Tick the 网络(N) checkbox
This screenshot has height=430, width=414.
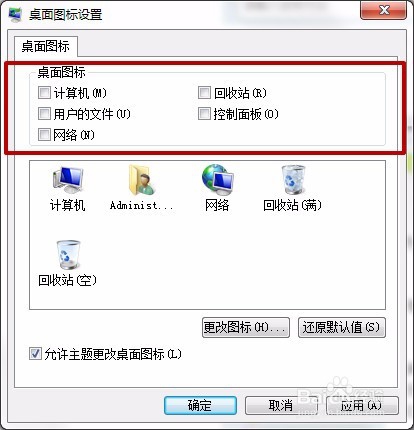pos(44,135)
